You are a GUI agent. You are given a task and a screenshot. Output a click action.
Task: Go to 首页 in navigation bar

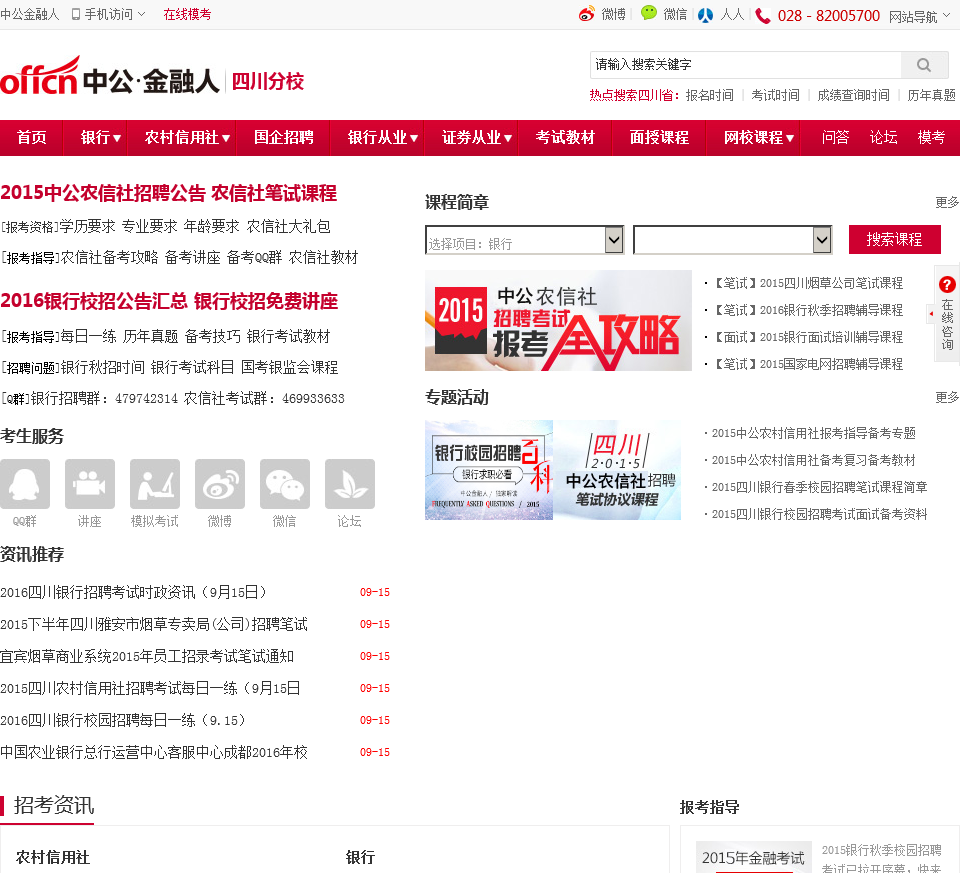[31, 138]
